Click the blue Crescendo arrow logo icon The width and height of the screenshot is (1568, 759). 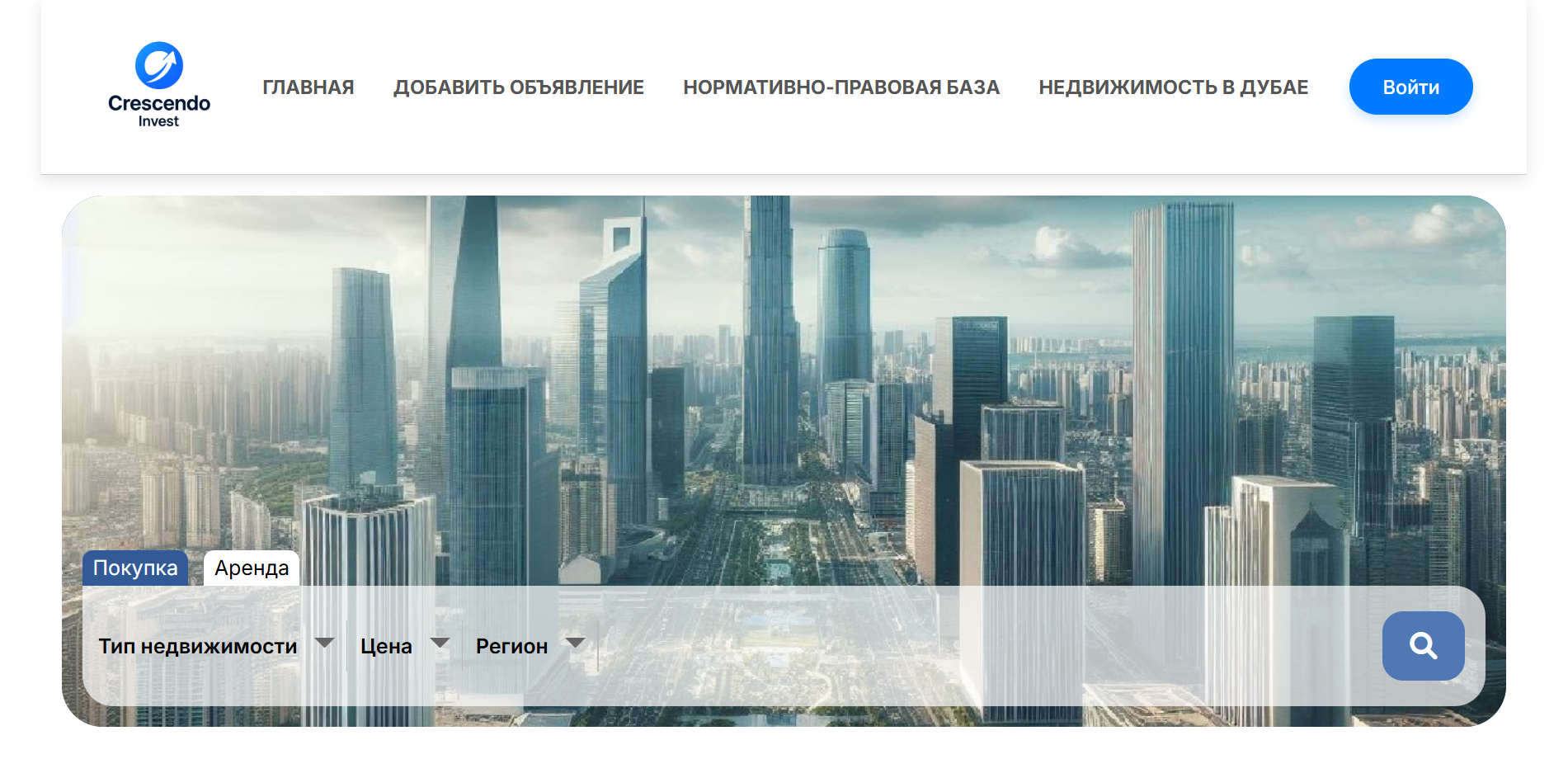158,65
